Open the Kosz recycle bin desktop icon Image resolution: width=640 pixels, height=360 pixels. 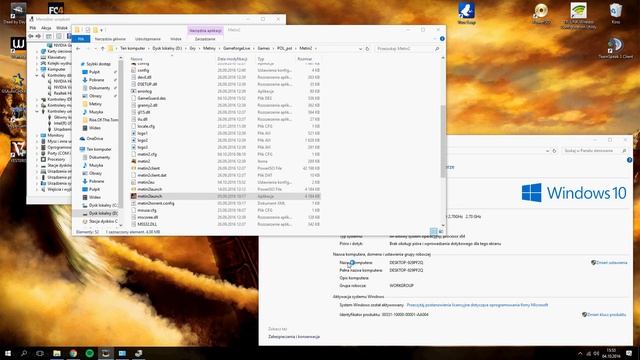click(x=616, y=14)
